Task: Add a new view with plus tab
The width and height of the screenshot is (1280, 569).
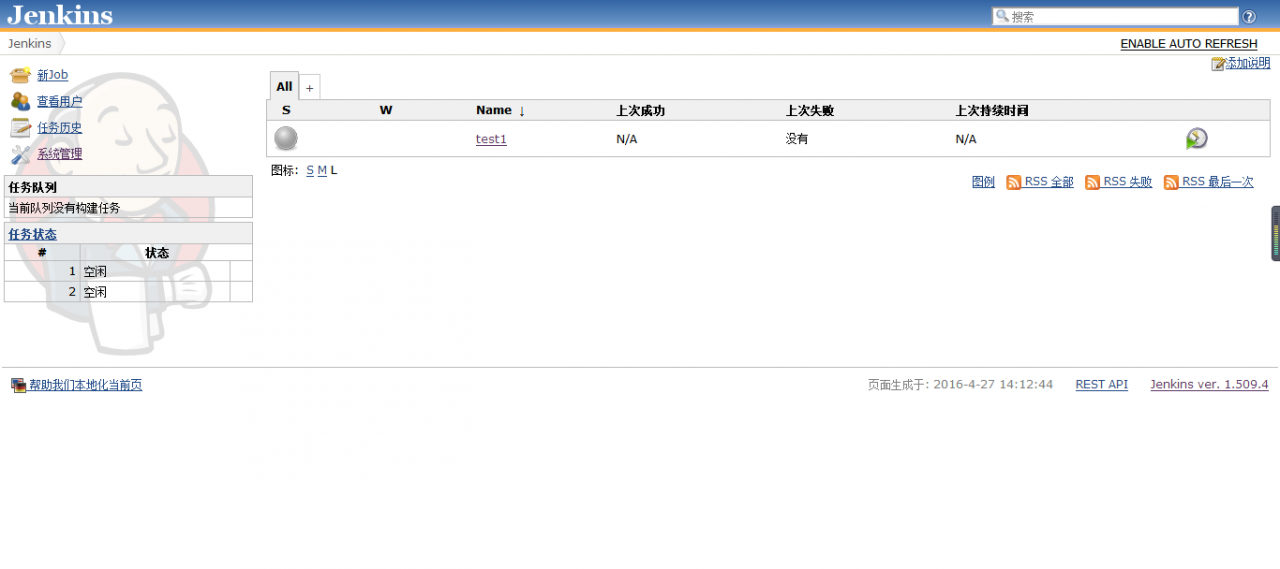Action: (309, 88)
